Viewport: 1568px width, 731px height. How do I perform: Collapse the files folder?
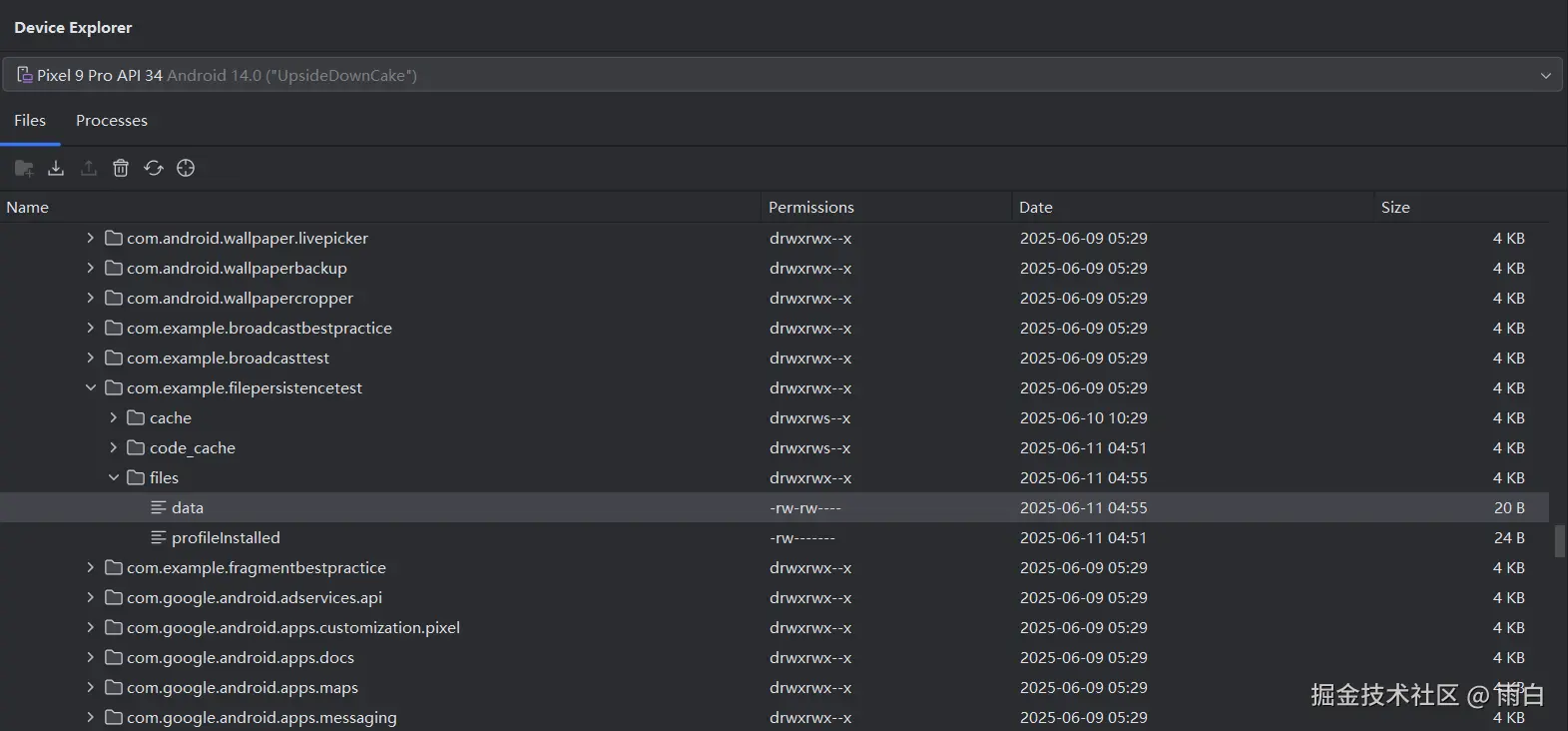pos(114,477)
